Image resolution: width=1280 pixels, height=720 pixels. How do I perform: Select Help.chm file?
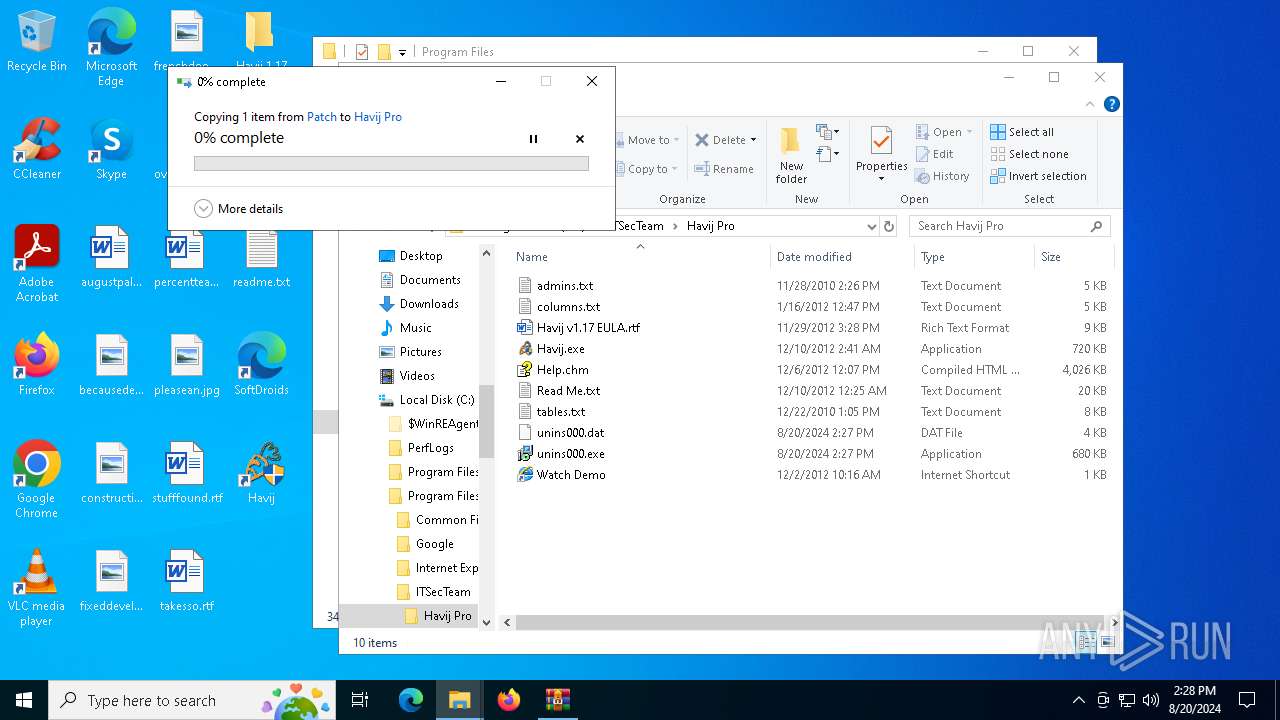tap(562, 370)
